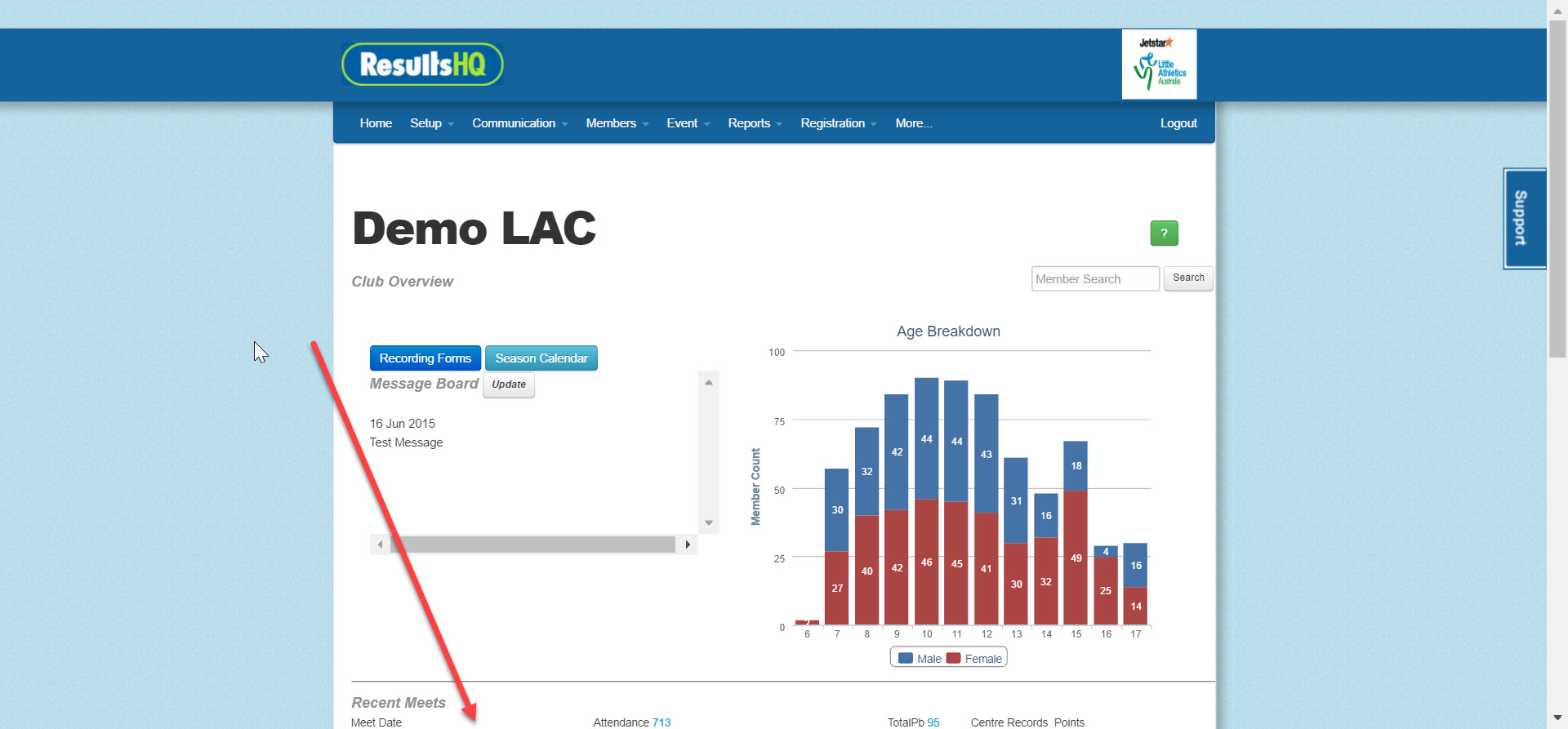The height and width of the screenshot is (729, 1568).
Task: Select the female bar for age 12
Action: coord(987,569)
